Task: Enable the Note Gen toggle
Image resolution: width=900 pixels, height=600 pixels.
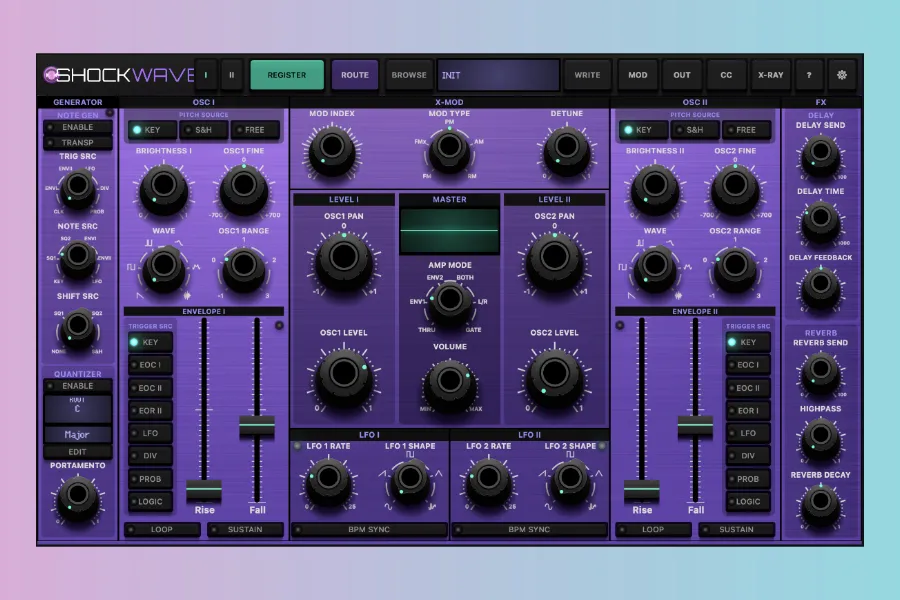Action: click(77, 128)
